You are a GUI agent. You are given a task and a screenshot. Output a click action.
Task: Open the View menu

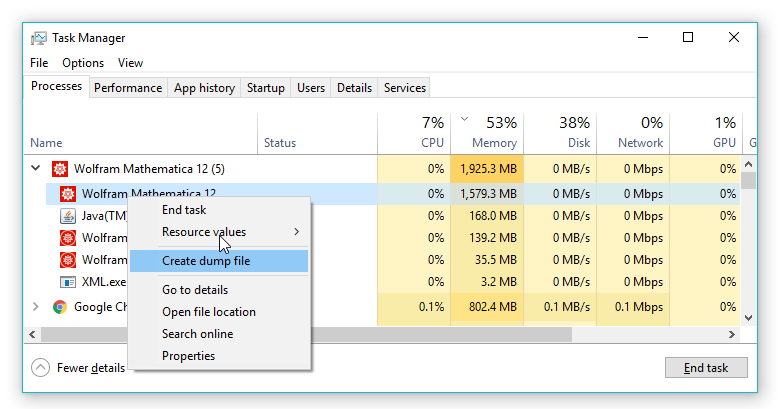click(x=130, y=63)
